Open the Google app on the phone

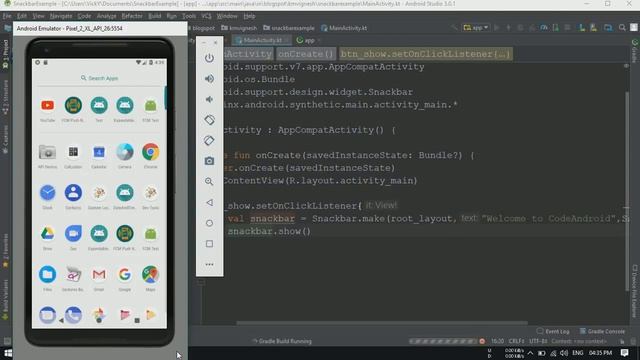tap(124, 274)
